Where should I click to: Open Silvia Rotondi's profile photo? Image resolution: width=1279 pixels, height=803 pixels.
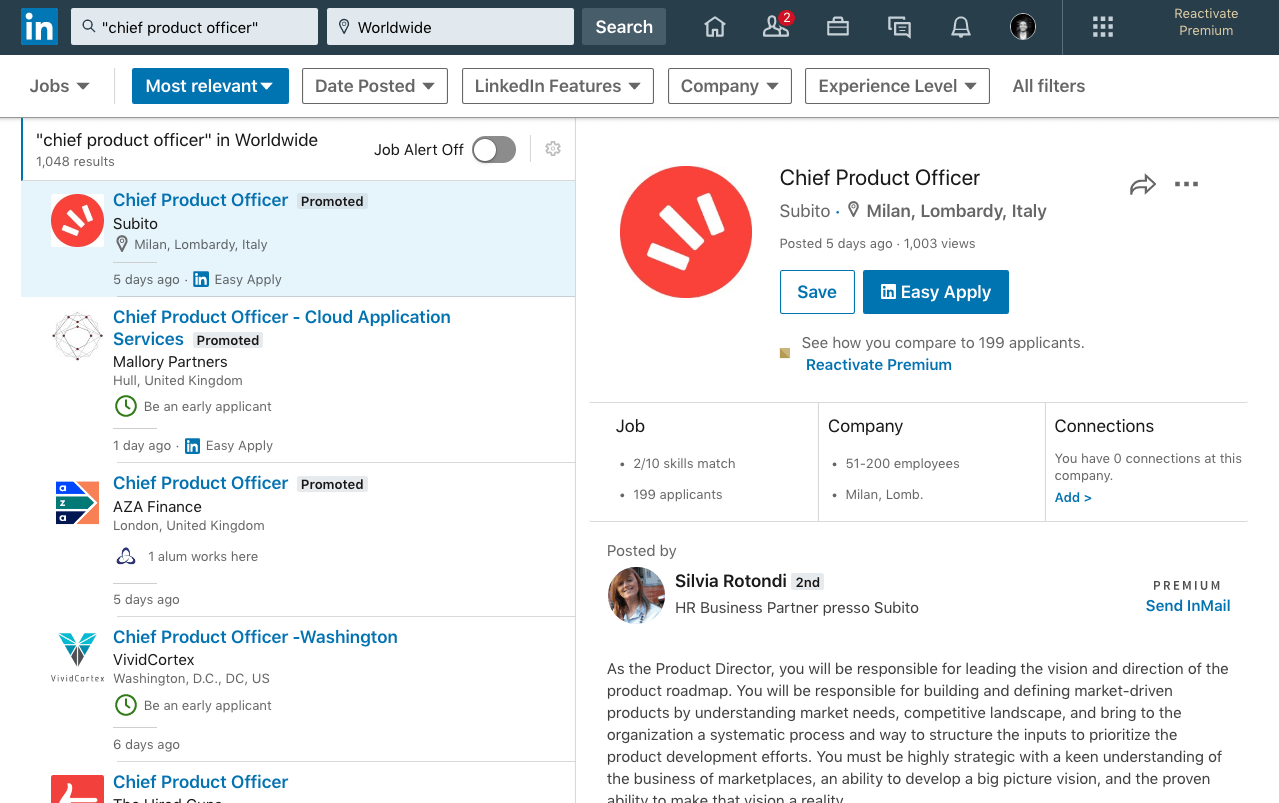[636, 595]
